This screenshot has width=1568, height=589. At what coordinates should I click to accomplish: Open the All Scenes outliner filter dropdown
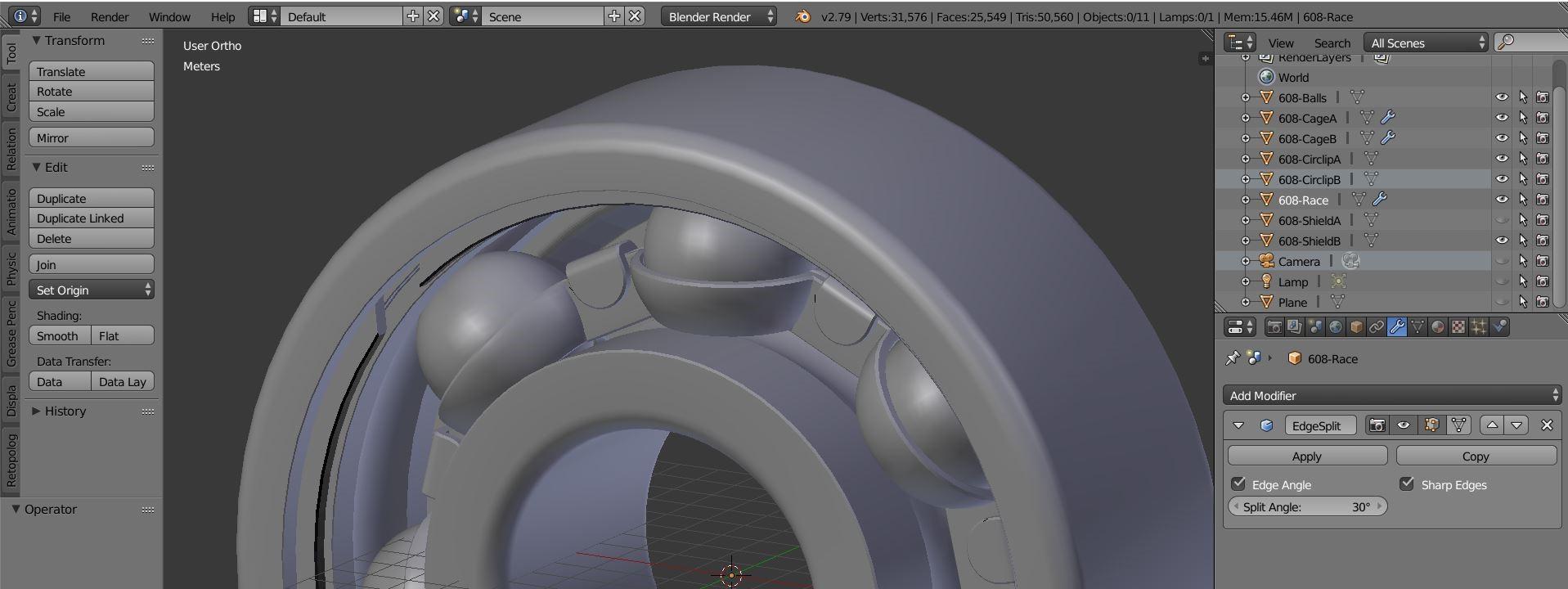coord(1426,43)
